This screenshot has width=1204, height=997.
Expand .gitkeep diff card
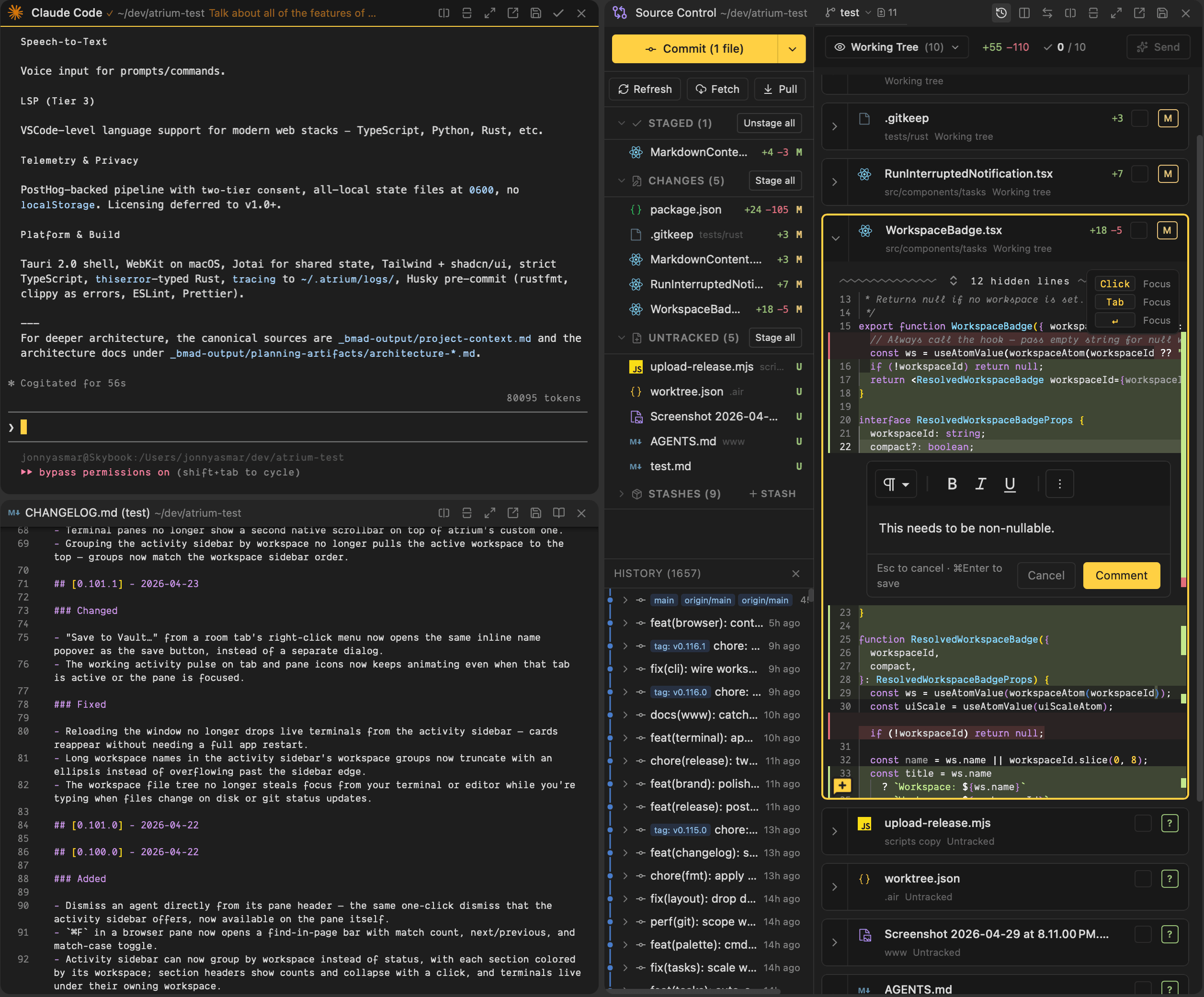pyautogui.click(x=834, y=126)
